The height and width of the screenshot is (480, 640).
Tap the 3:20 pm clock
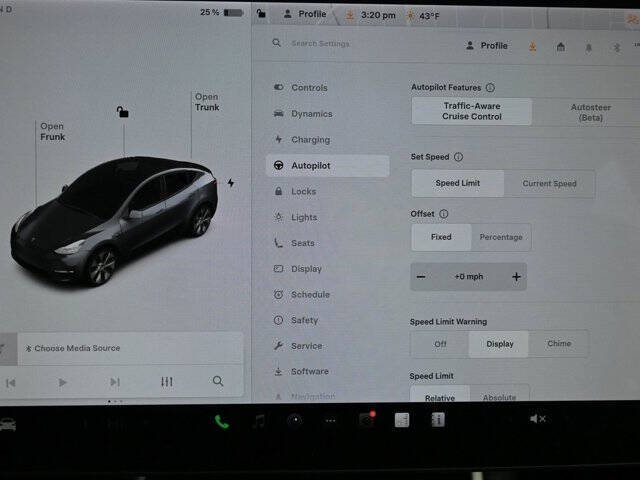tap(378, 16)
